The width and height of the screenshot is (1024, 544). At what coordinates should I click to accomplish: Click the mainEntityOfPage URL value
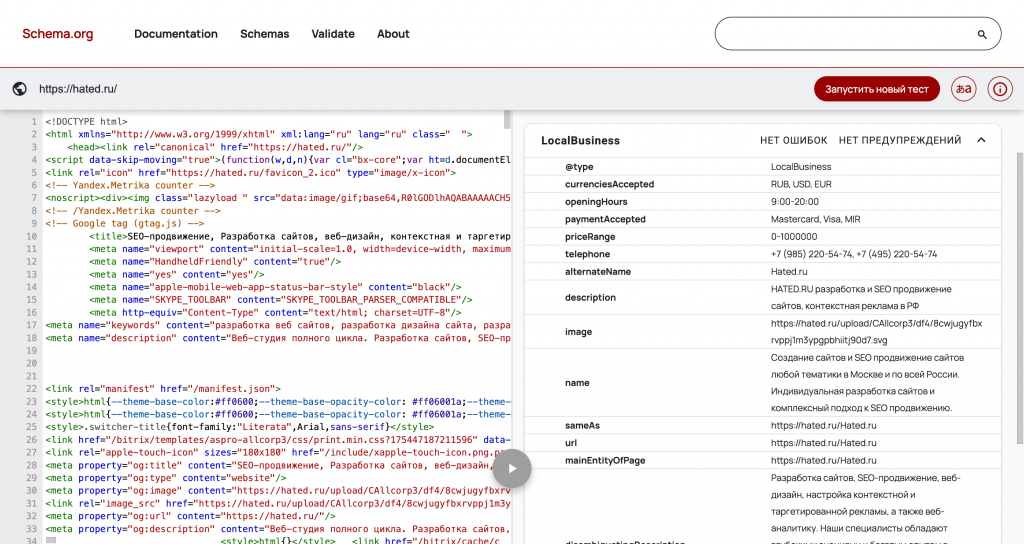point(809,461)
